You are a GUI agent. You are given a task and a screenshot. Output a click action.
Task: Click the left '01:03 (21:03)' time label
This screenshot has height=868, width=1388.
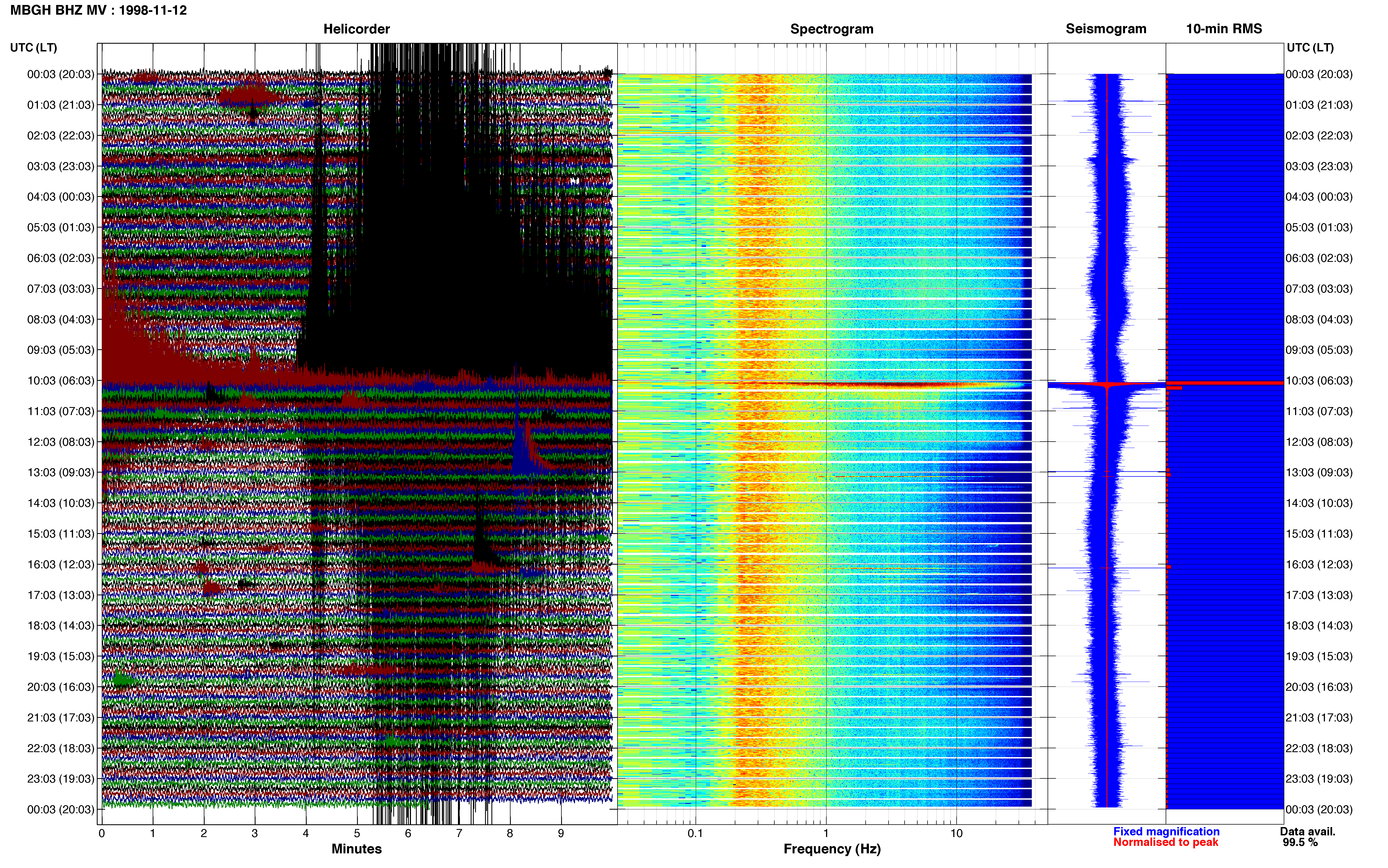coord(61,105)
